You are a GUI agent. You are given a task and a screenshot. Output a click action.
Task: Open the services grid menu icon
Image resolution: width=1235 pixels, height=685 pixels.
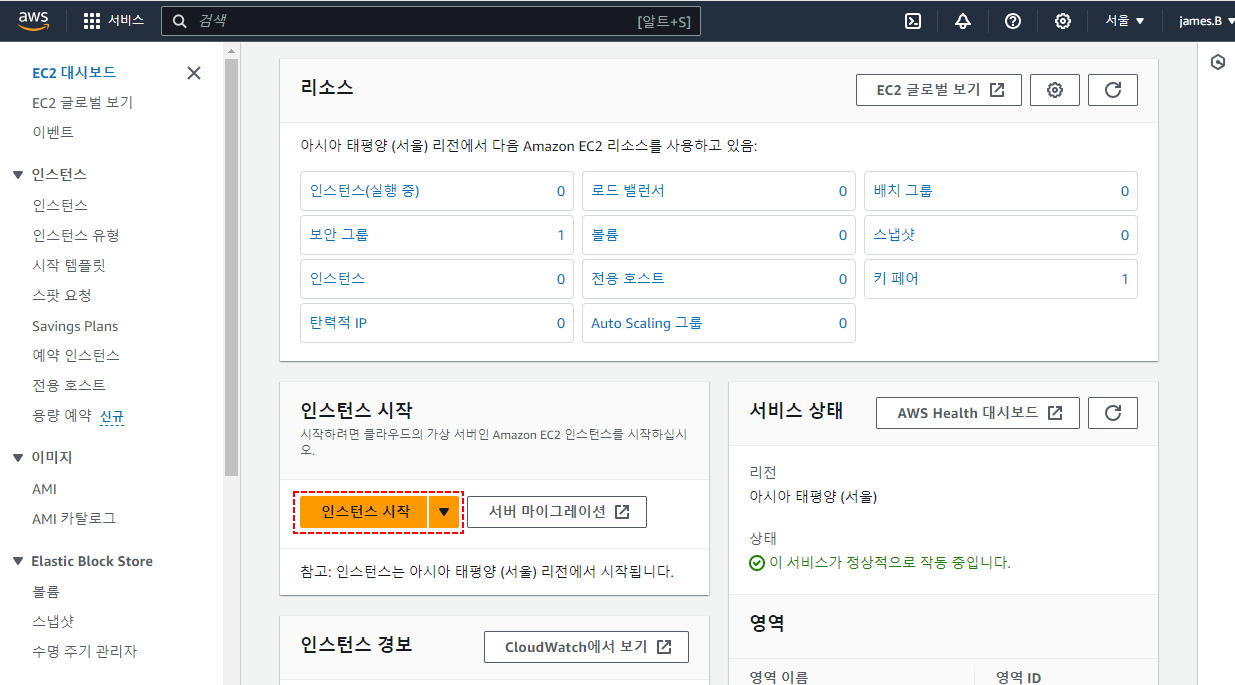[92, 21]
